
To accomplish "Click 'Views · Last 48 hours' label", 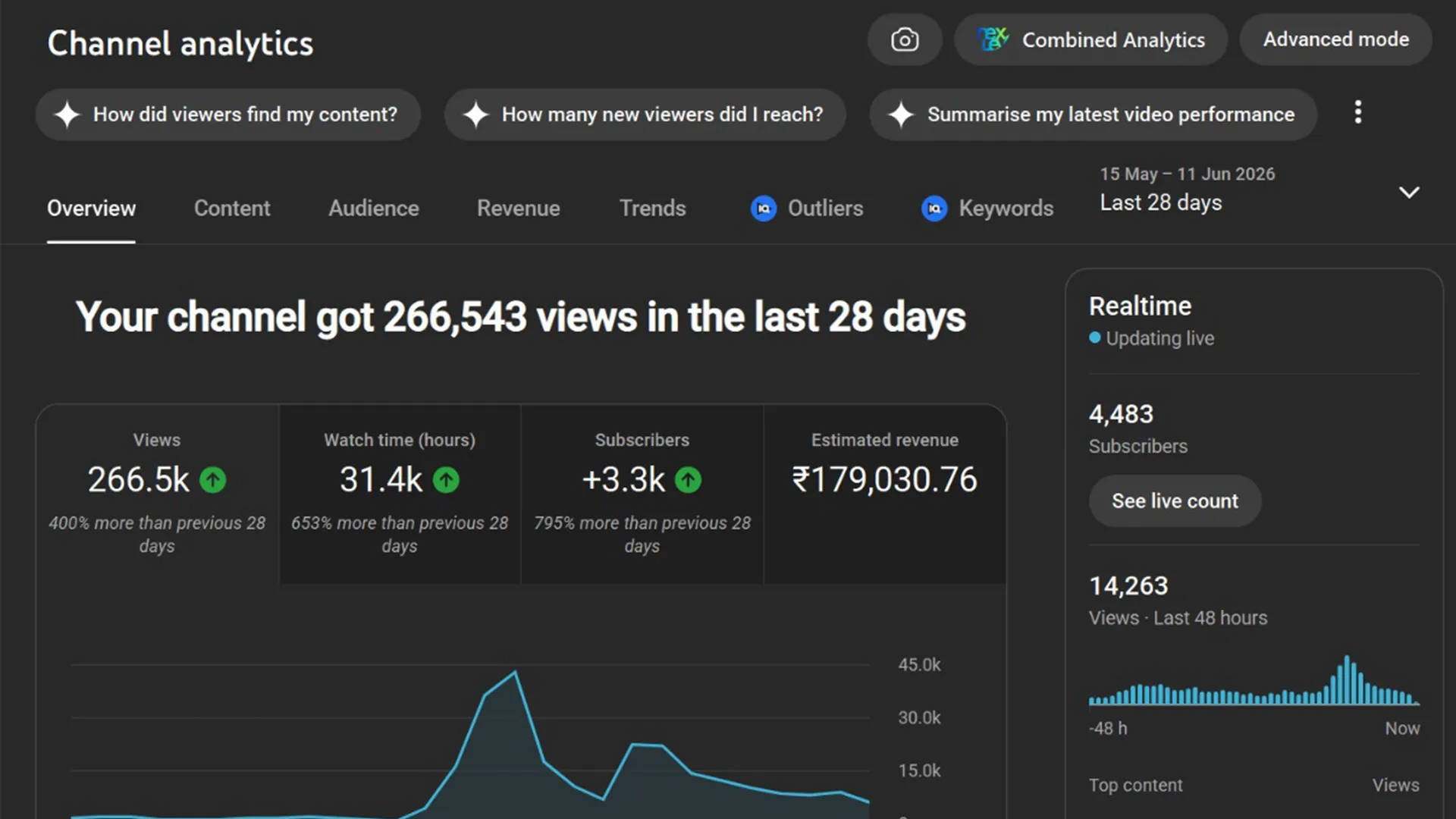I will [1178, 619].
